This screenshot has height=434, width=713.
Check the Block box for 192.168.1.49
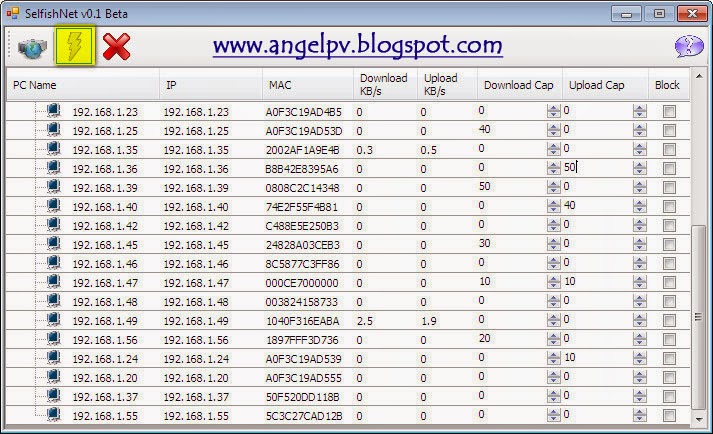click(669, 321)
